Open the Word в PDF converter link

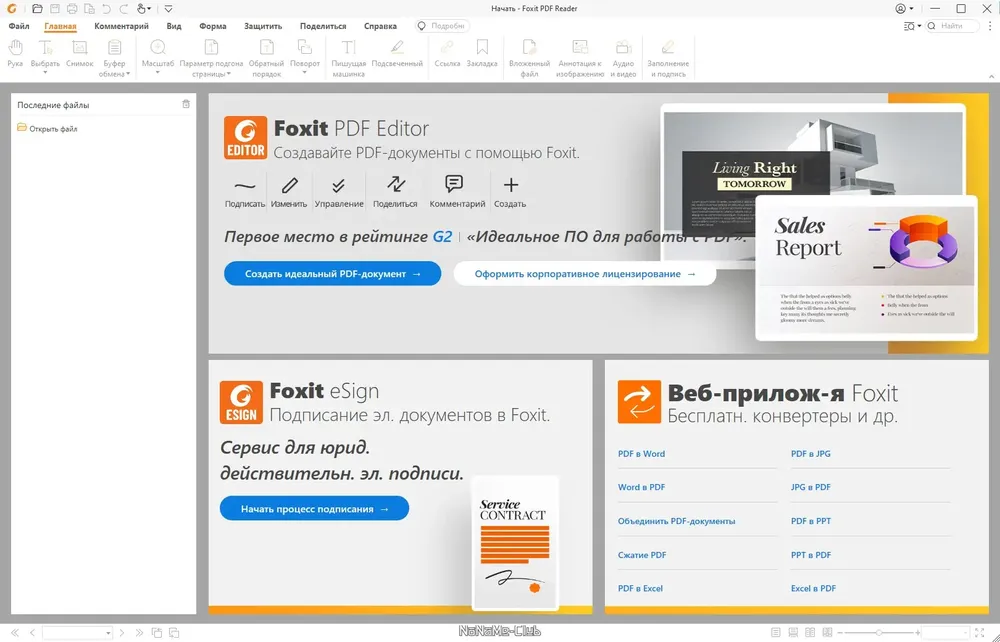point(641,487)
